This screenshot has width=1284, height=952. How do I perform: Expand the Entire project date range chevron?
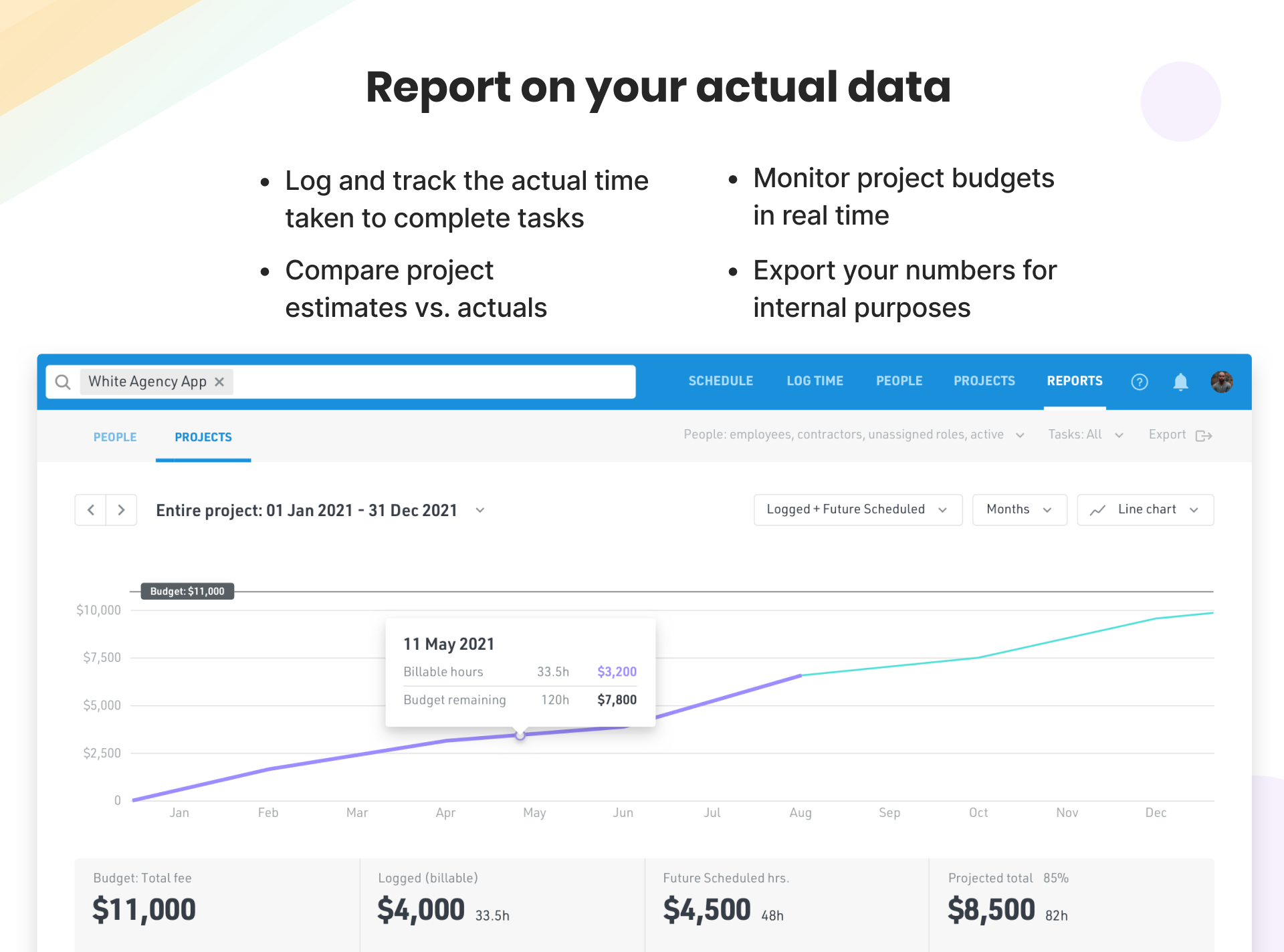tap(479, 510)
